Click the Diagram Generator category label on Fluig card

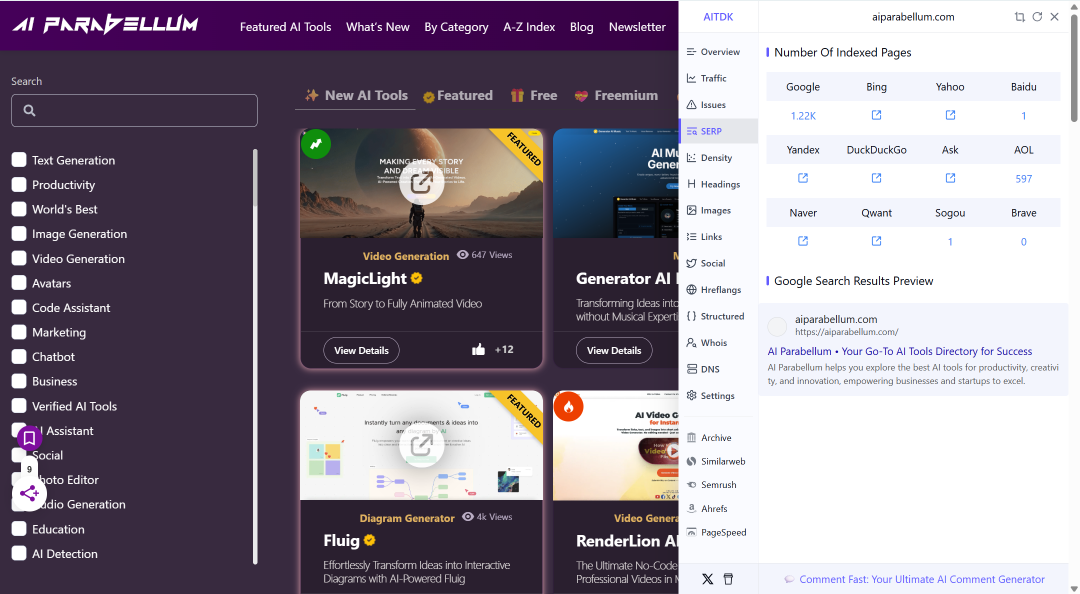click(x=406, y=518)
